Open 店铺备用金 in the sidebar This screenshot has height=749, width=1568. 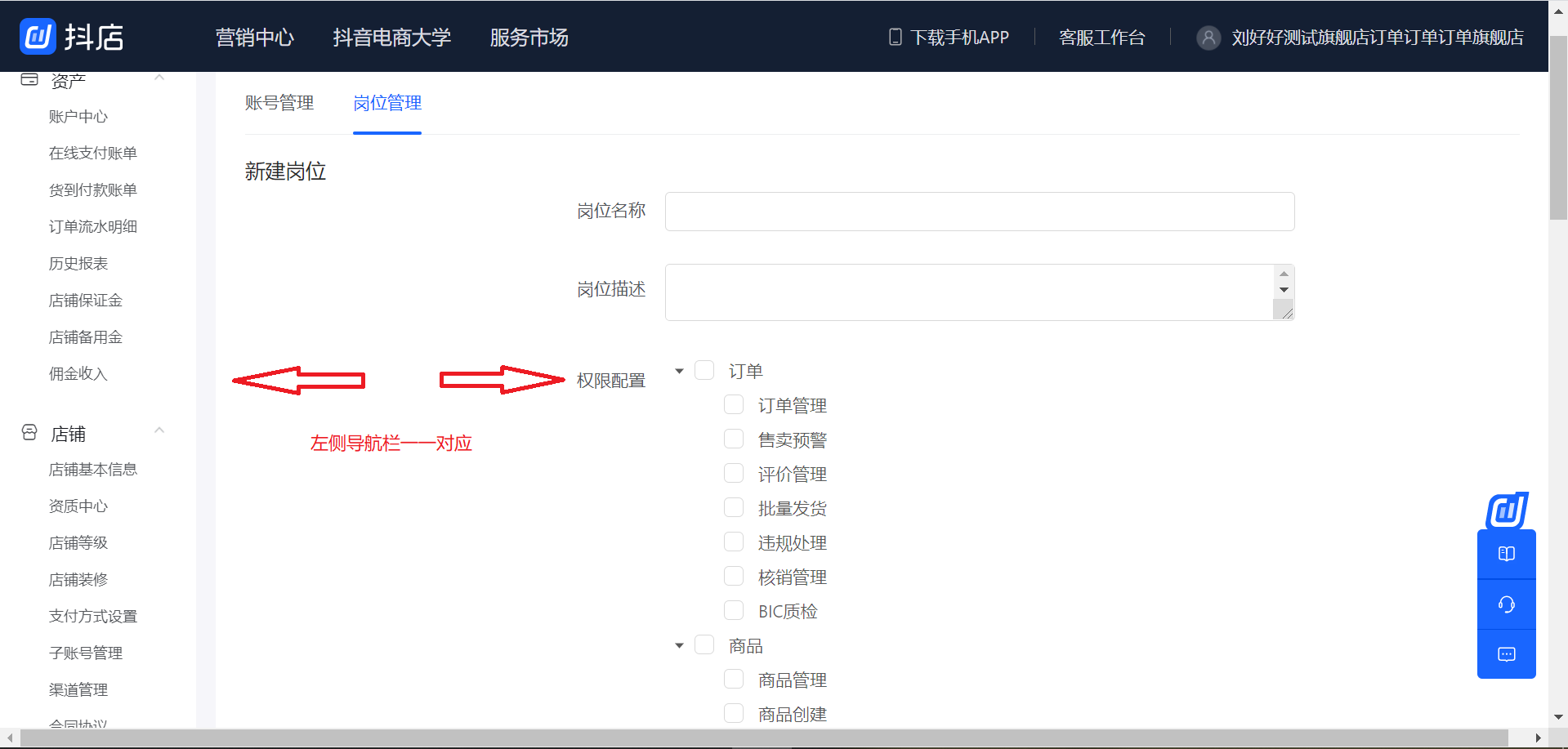[x=86, y=337]
